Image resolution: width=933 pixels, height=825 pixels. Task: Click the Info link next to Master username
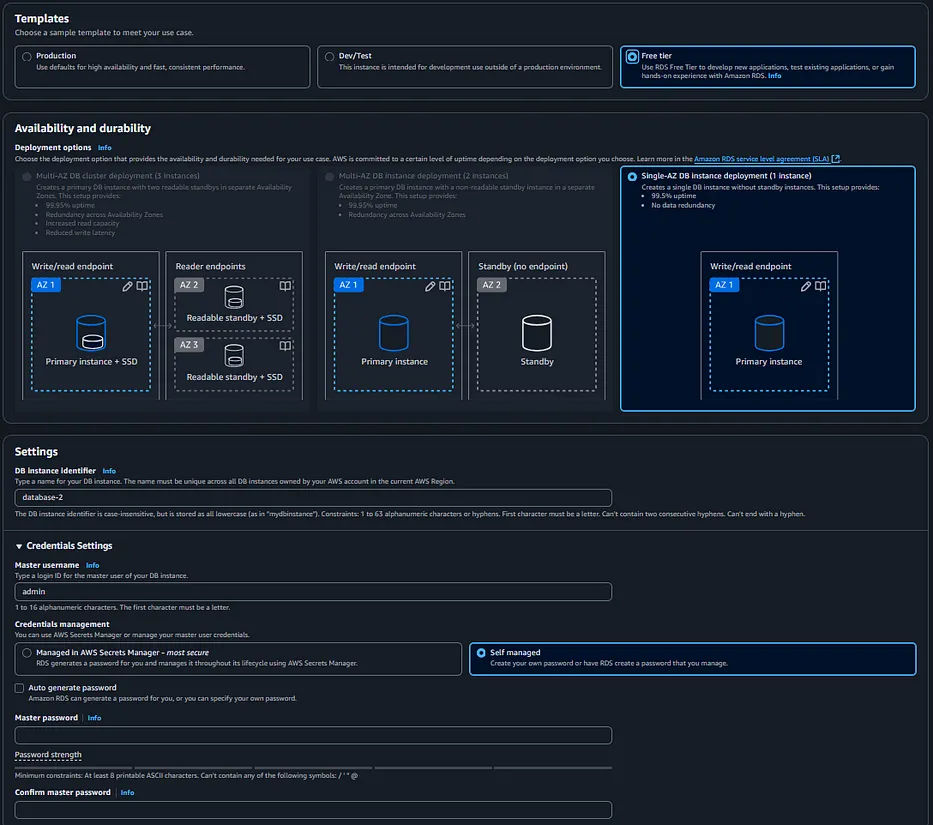coord(93,564)
